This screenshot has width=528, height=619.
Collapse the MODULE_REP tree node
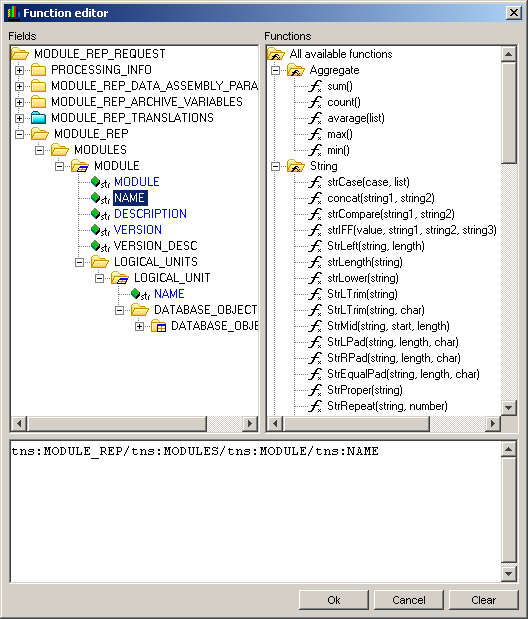pos(19,134)
